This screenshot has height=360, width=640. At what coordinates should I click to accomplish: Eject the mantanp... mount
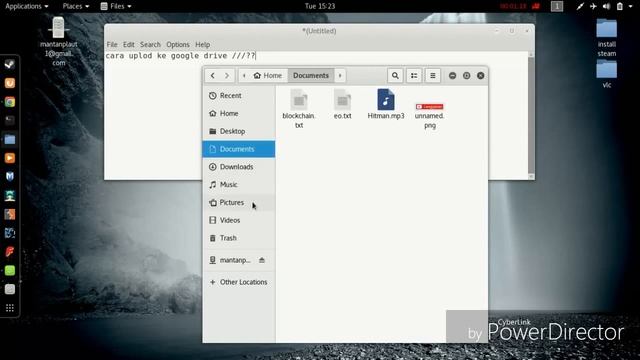click(x=262, y=260)
